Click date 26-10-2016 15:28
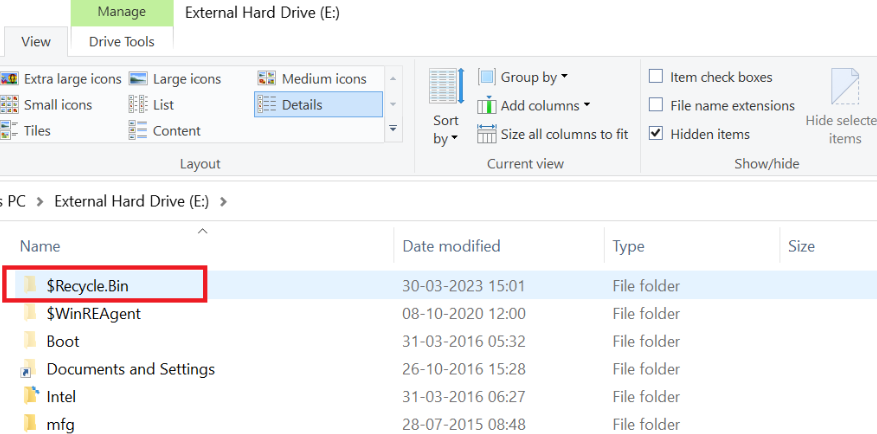Viewport: 877px width, 434px height. tap(464, 369)
